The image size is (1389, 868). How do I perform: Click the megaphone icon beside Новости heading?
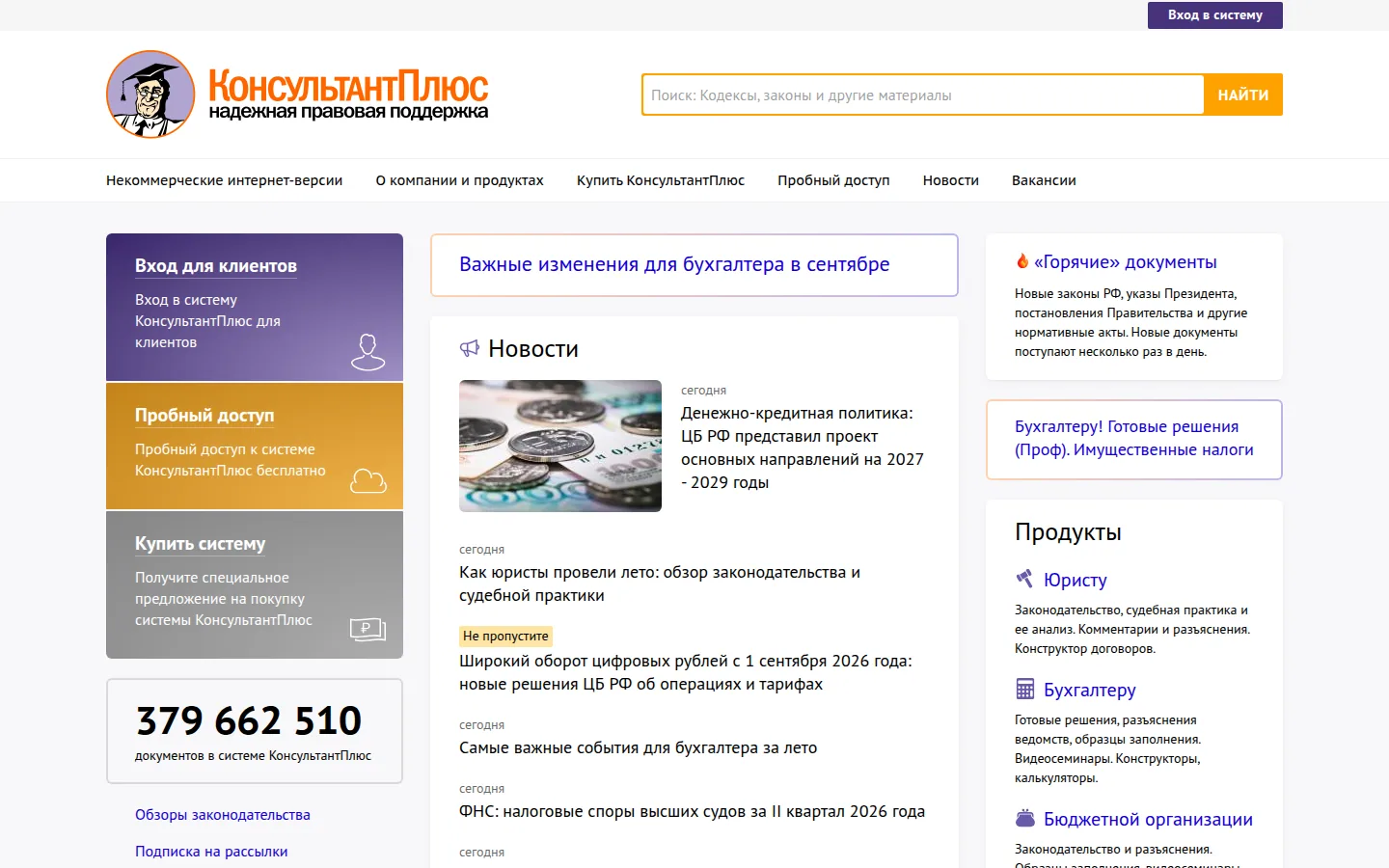click(470, 348)
